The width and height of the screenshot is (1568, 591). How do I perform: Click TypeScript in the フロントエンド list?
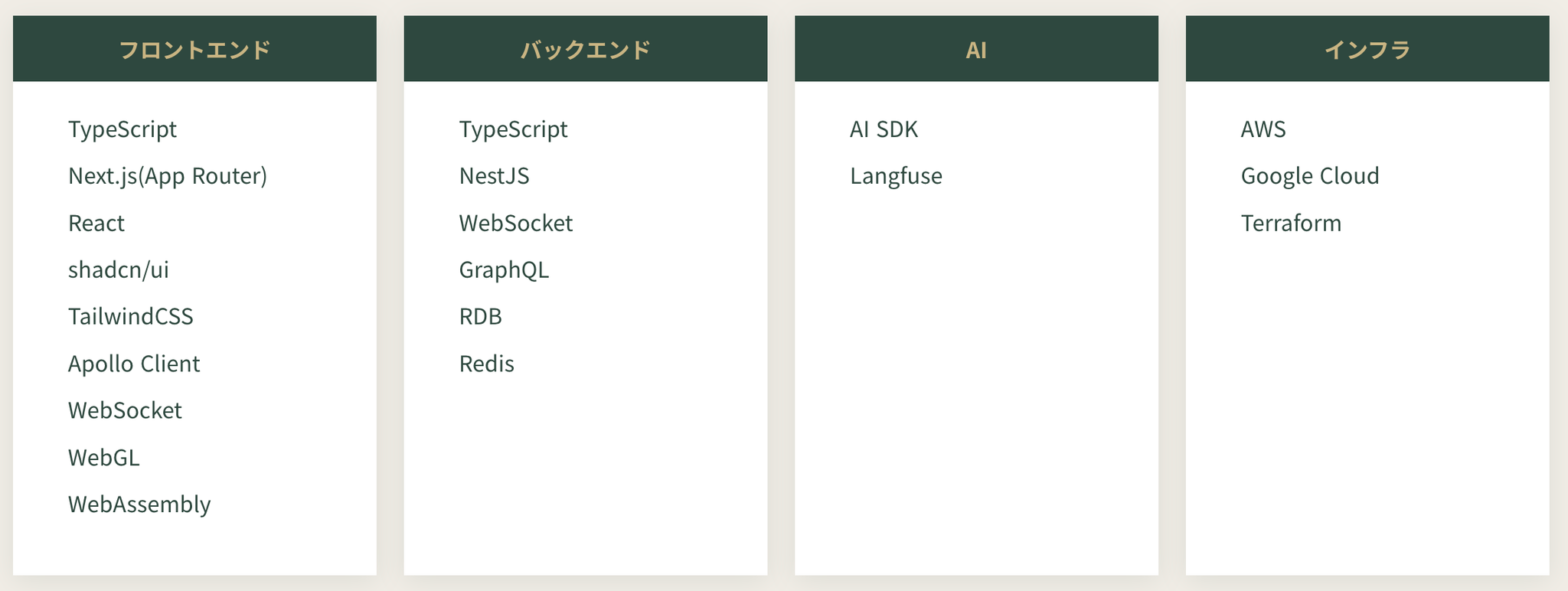coord(122,129)
